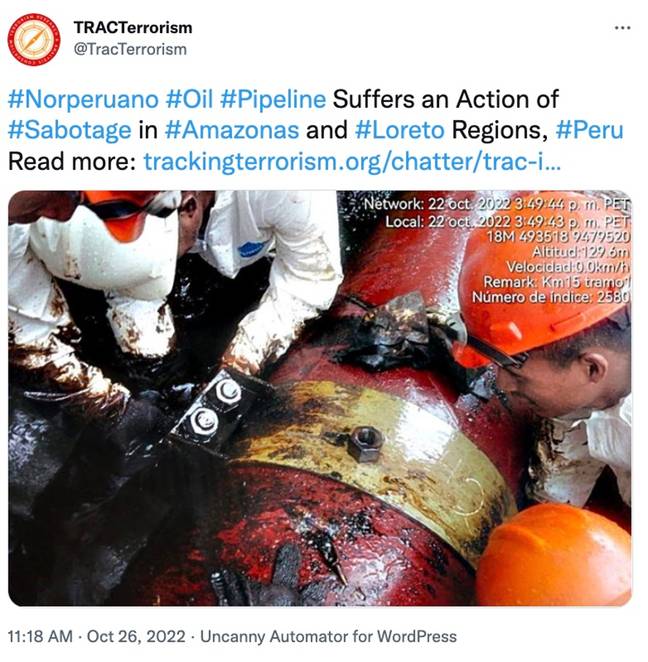The height and width of the screenshot is (662, 648).
Task: Open the three-dot more options menu
Action: [622, 28]
